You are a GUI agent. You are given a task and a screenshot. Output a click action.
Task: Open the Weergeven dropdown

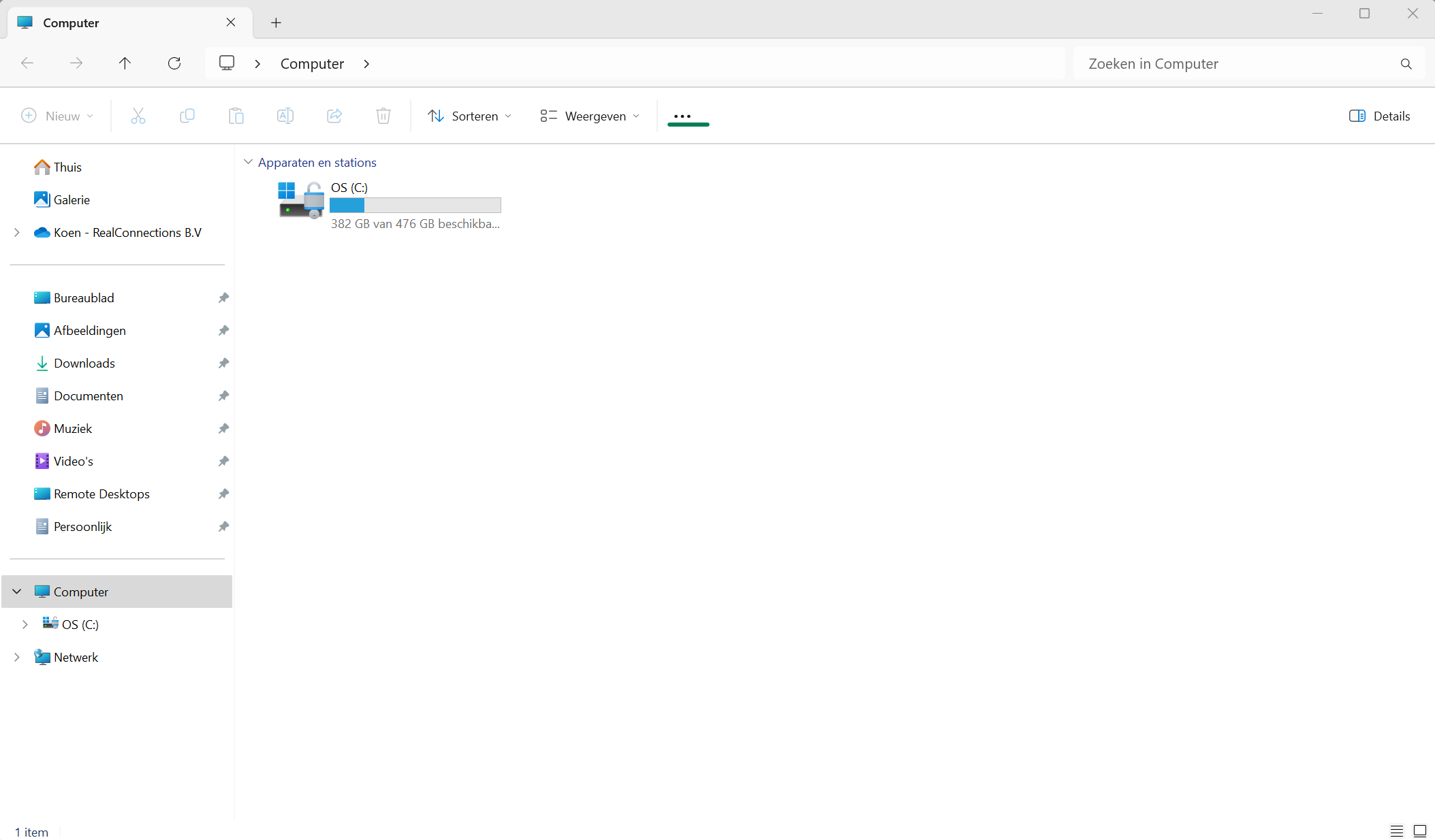590,116
